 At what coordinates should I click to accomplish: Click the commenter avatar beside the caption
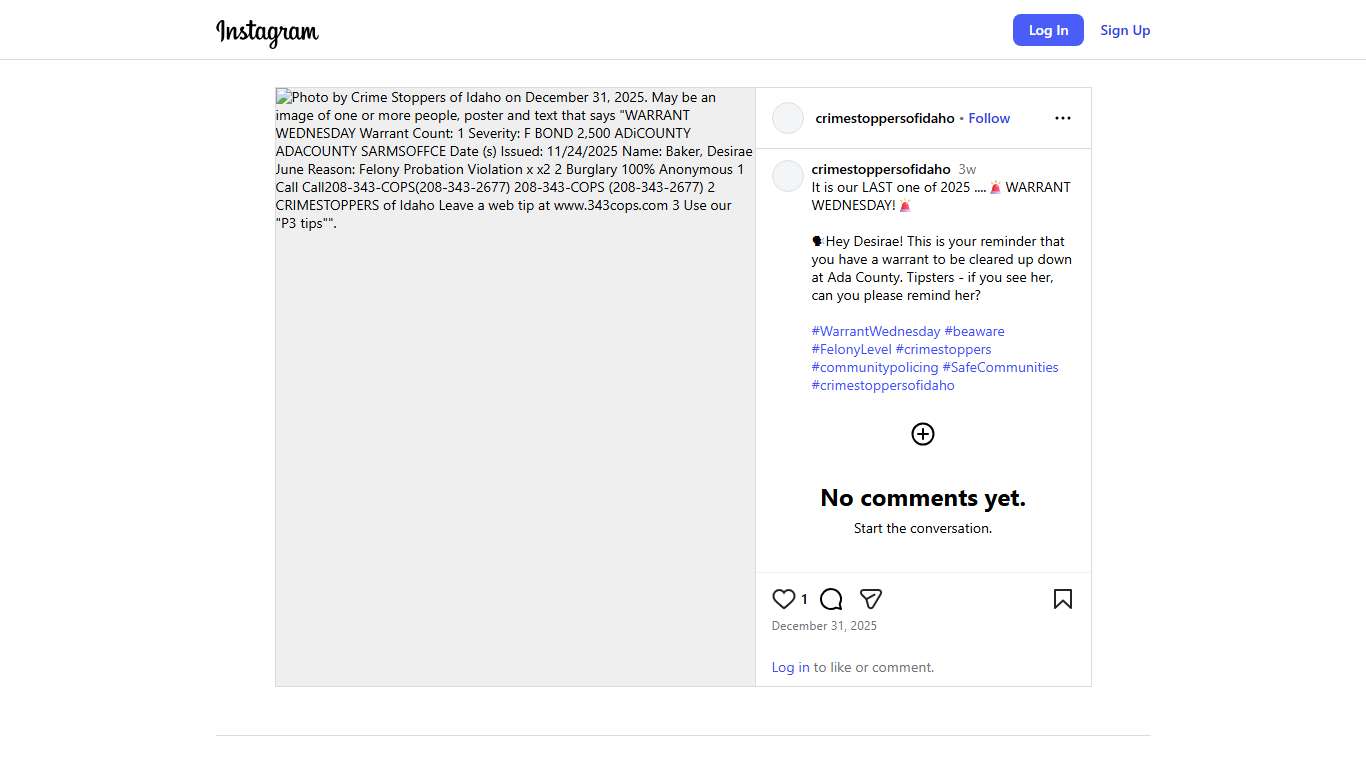(788, 176)
